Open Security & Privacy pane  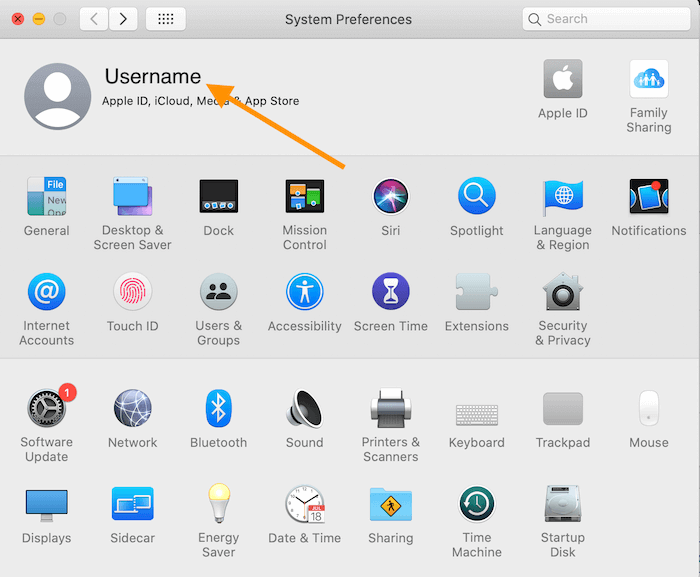[x=563, y=292]
